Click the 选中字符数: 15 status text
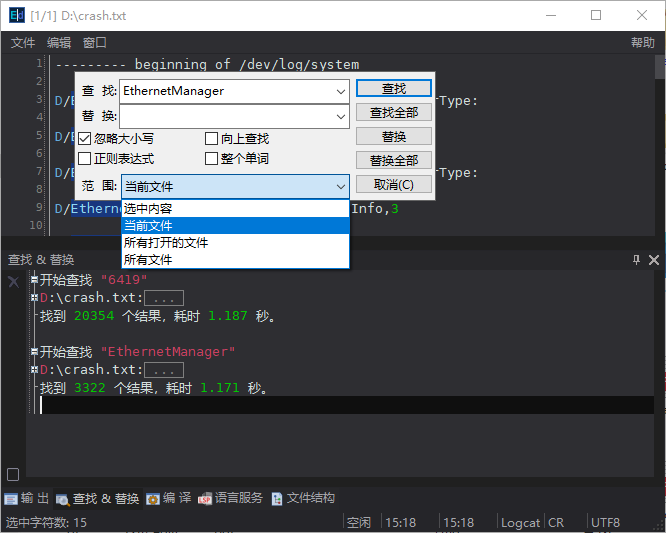The width and height of the screenshot is (666, 533). (46, 522)
